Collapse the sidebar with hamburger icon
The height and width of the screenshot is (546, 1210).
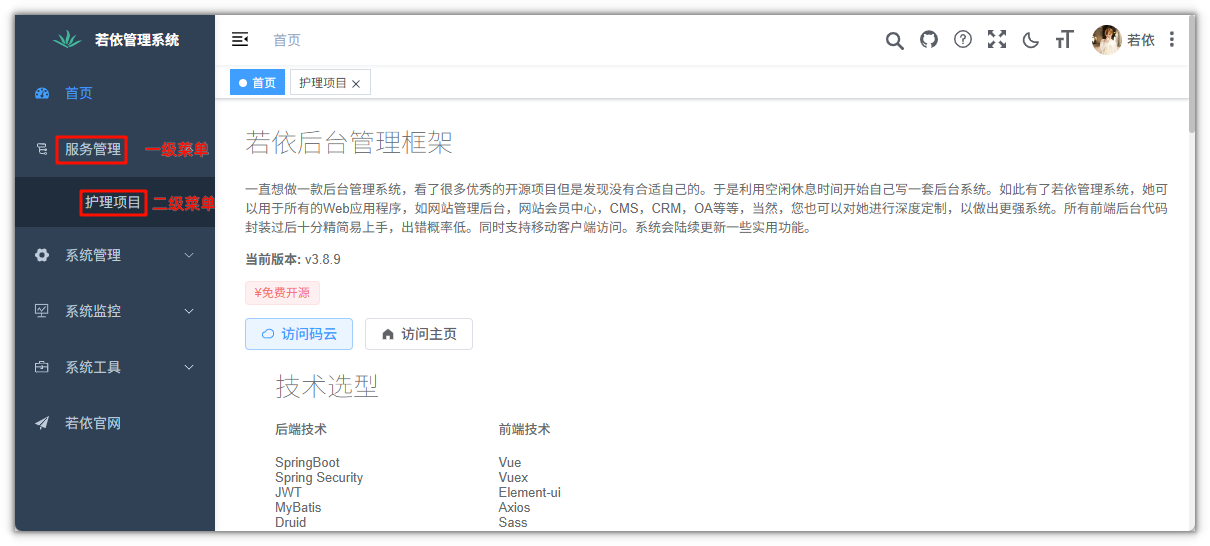[x=240, y=40]
